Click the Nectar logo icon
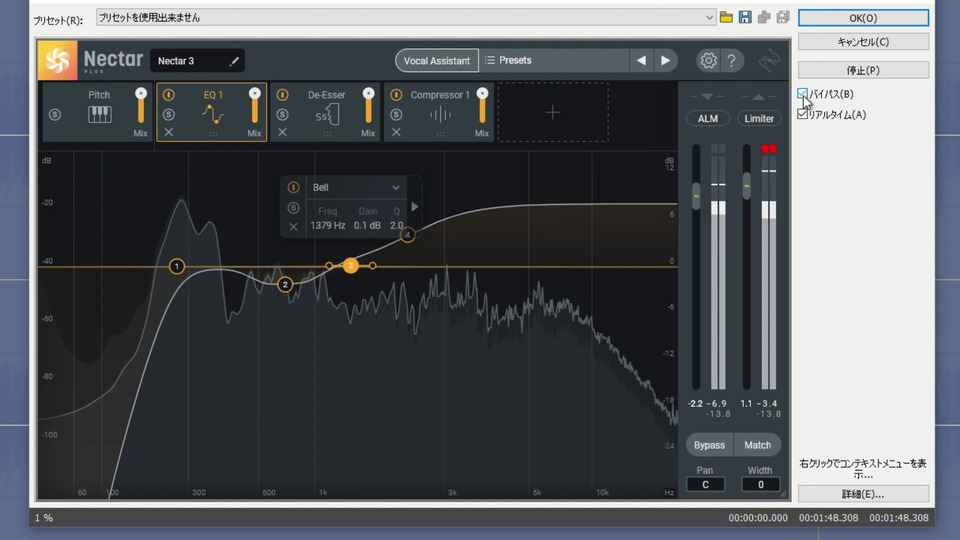Screen dimensions: 960x540 pyautogui.click(x=58, y=60)
